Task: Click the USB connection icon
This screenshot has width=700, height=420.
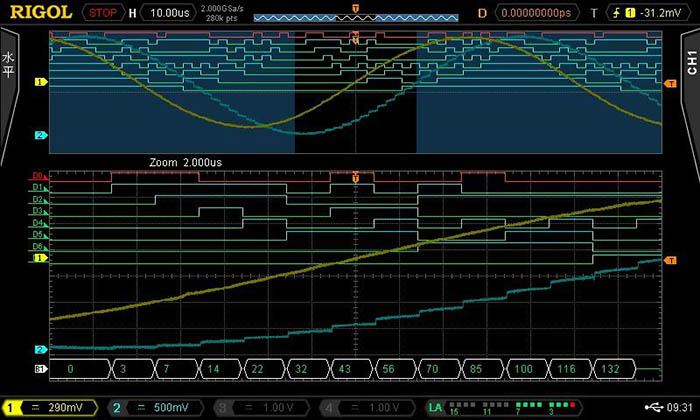Action: click(654, 408)
